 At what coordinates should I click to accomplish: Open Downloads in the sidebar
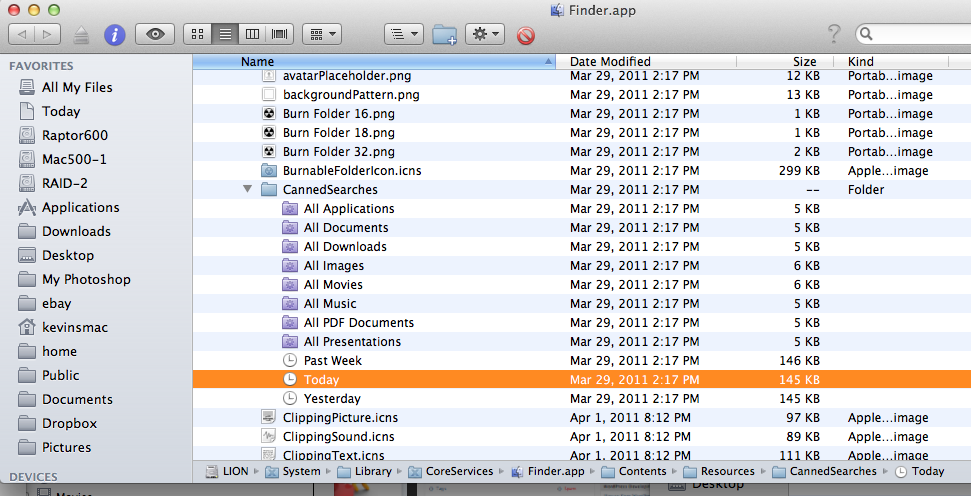76,232
